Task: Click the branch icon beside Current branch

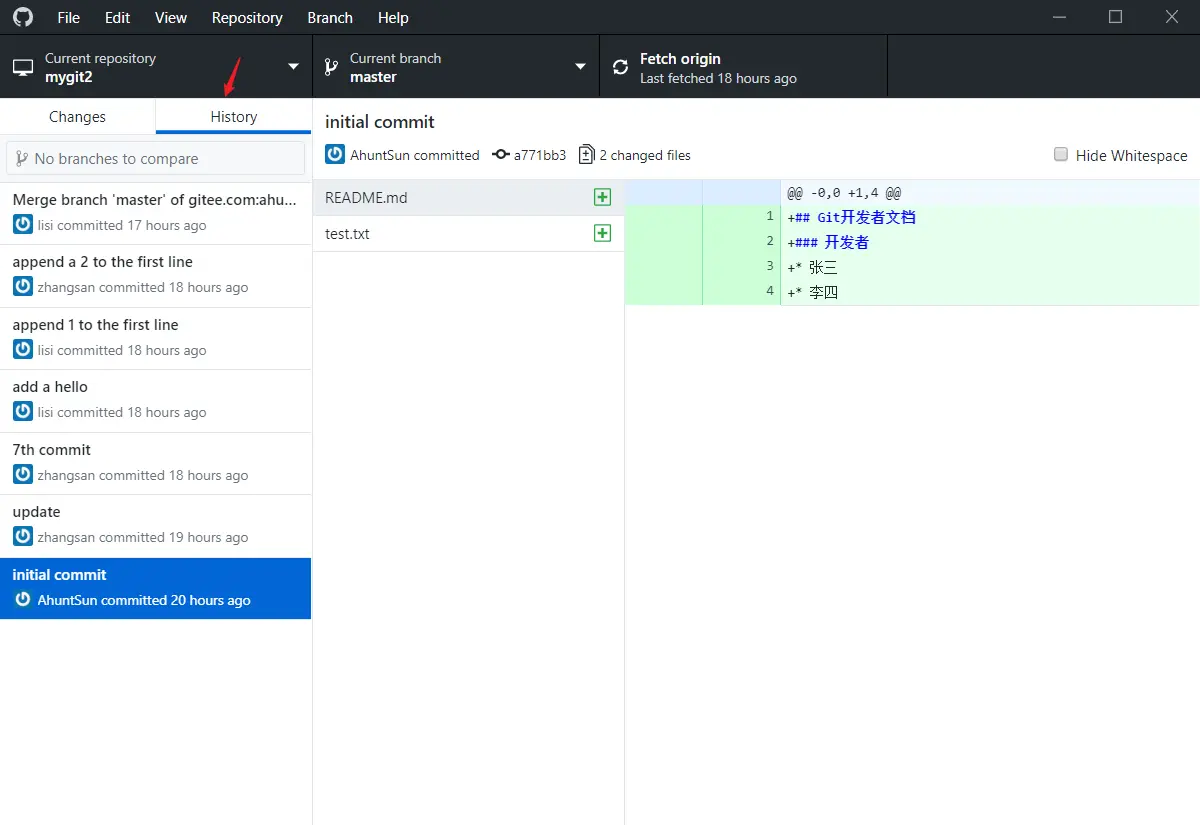Action: pyautogui.click(x=330, y=67)
